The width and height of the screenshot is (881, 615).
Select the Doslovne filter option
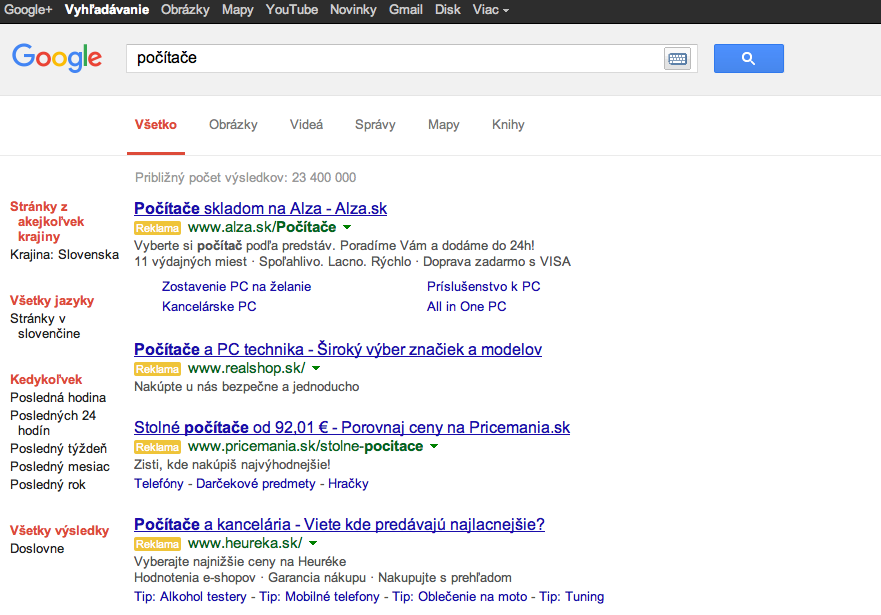[x=37, y=549]
